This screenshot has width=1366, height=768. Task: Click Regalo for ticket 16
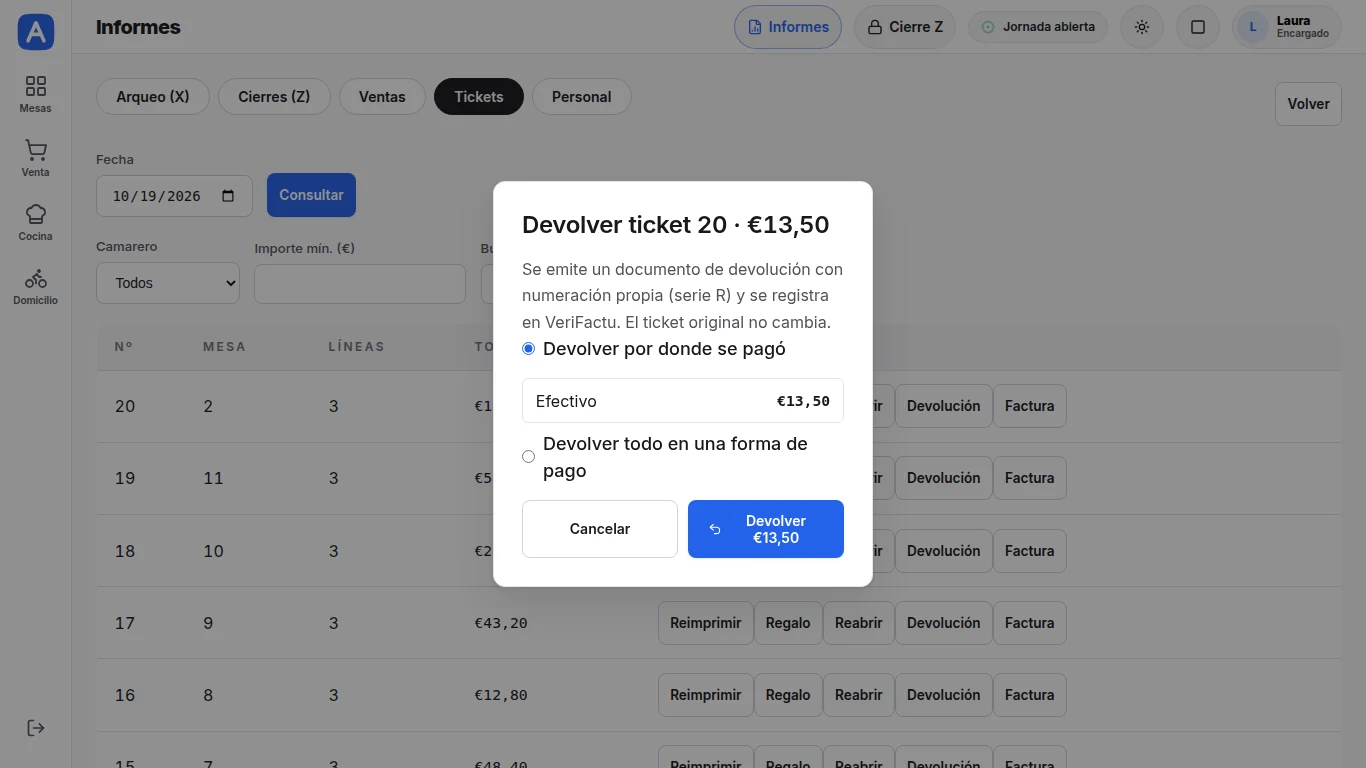[x=788, y=695]
